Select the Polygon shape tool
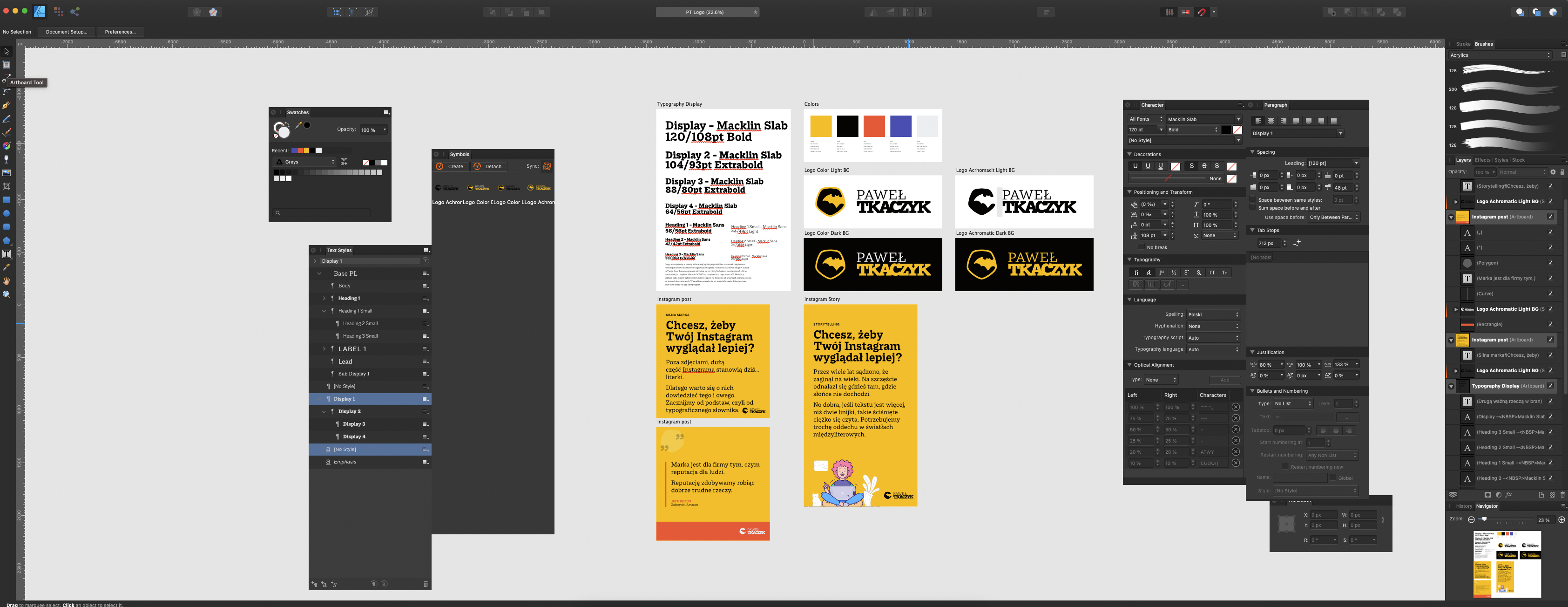The image size is (1568, 607). click(x=7, y=240)
